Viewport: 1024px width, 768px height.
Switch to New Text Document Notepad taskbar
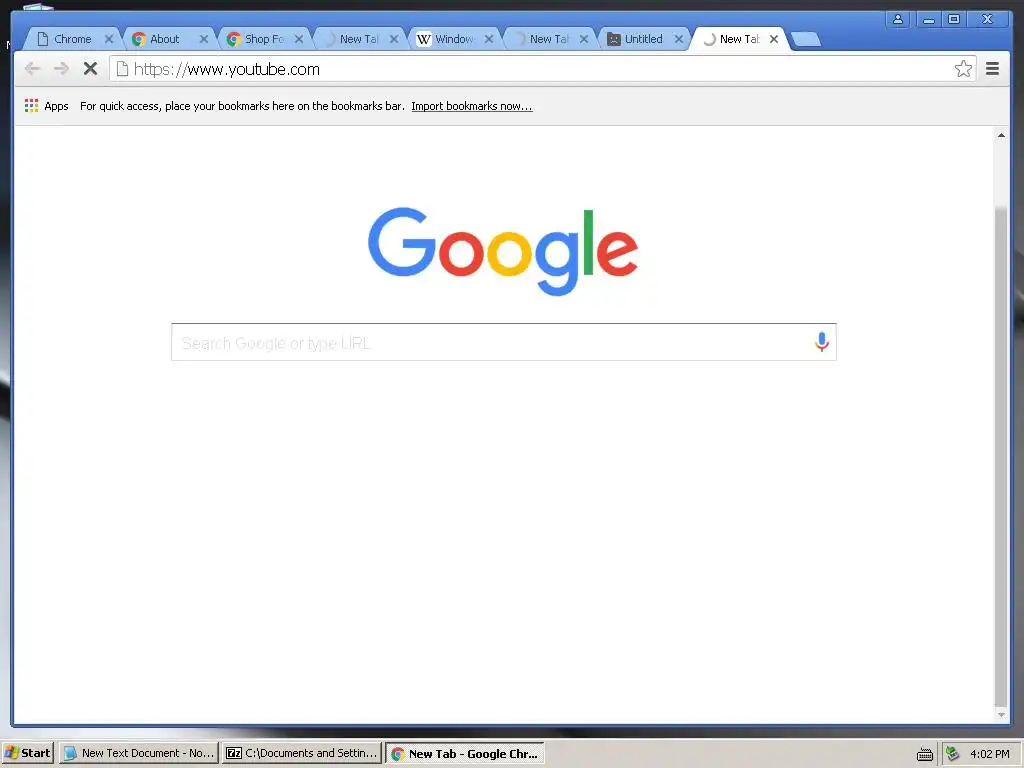(139, 753)
